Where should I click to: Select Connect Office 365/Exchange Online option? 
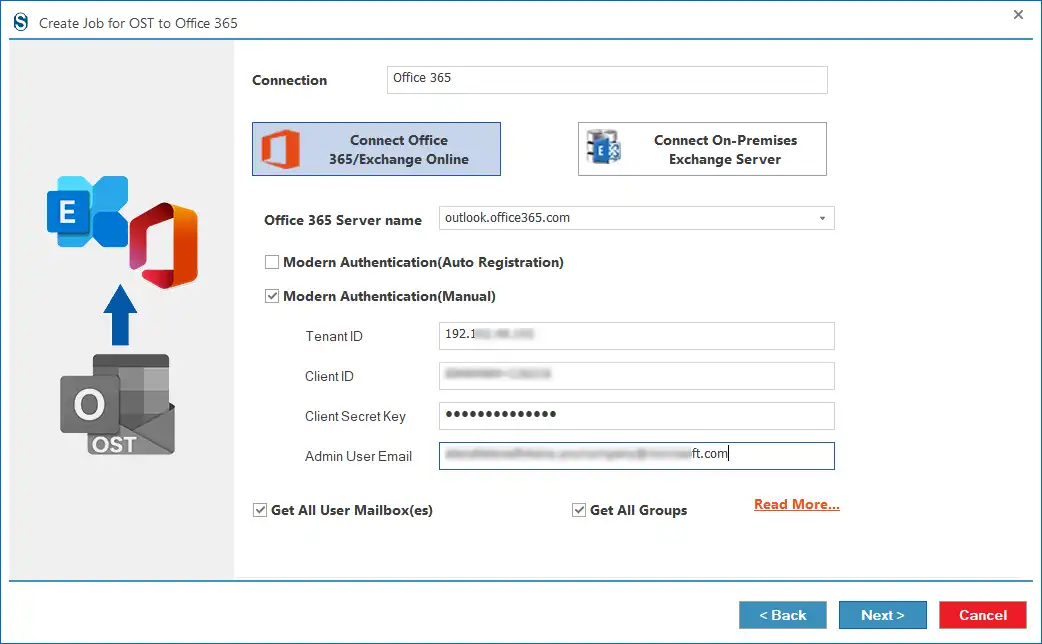pos(376,149)
